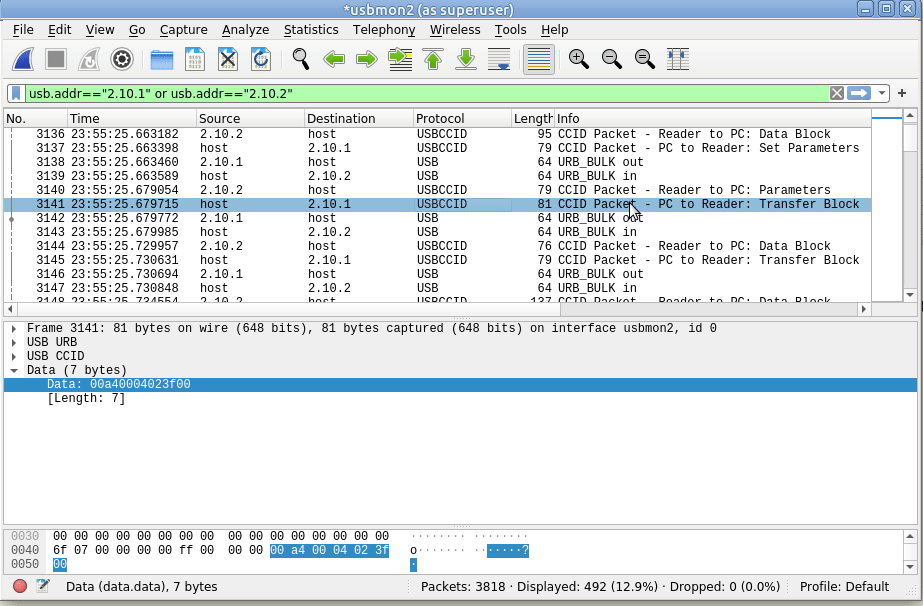Reset text zoom to normal size
This screenshot has height=606, width=923.
(645, 59)
